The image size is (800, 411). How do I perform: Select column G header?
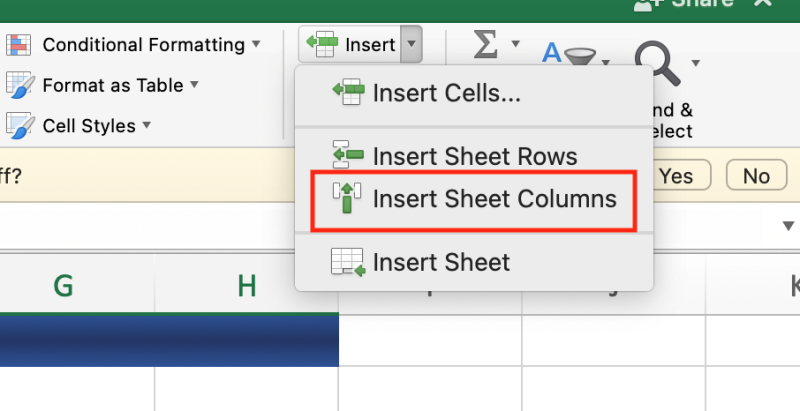tap(64, 286)
